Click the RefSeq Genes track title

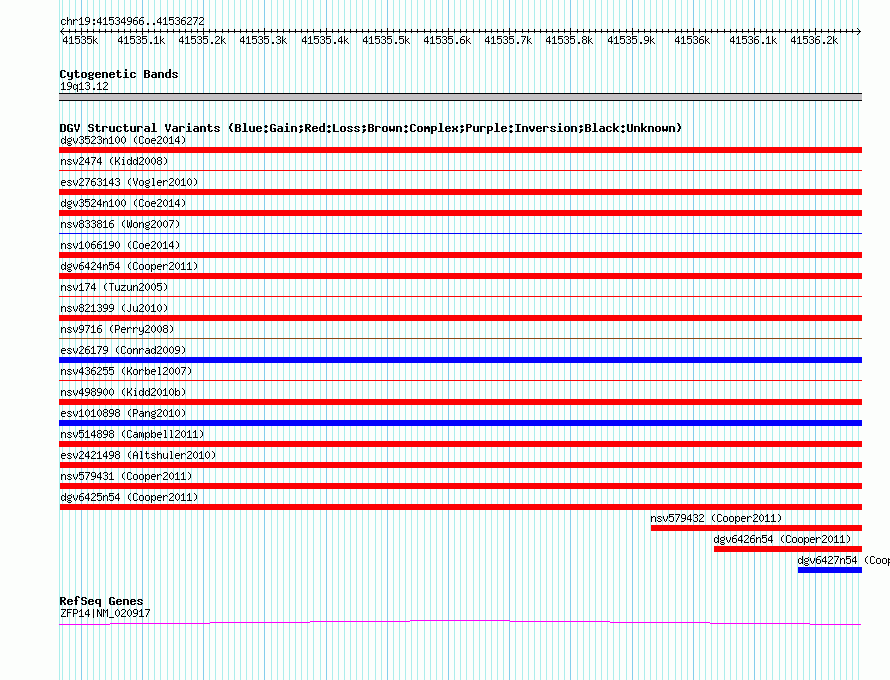(x=101, y=601)
